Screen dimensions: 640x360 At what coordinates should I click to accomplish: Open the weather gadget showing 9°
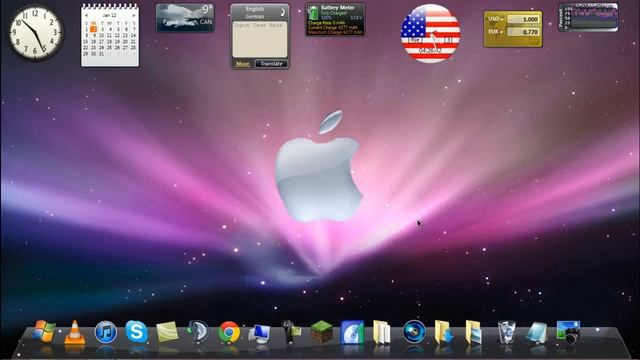pyautogui.click(x=185, y=18)
